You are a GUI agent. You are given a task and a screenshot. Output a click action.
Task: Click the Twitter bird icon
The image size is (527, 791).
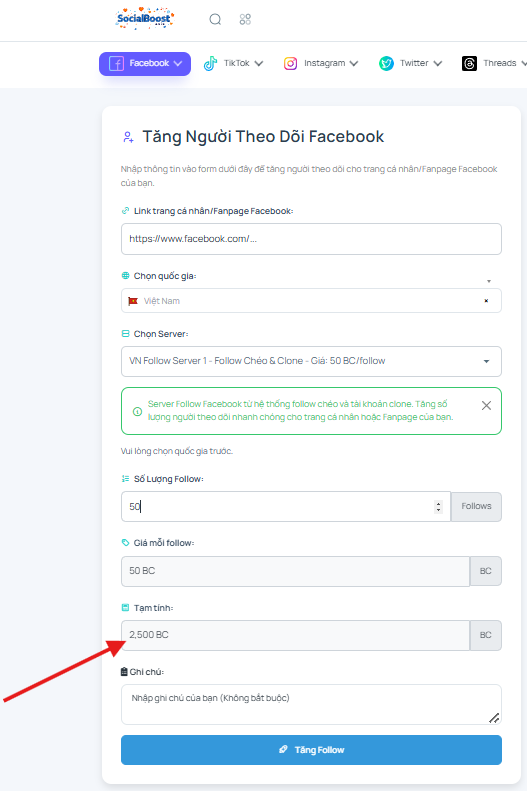click(x=386, y=64)
